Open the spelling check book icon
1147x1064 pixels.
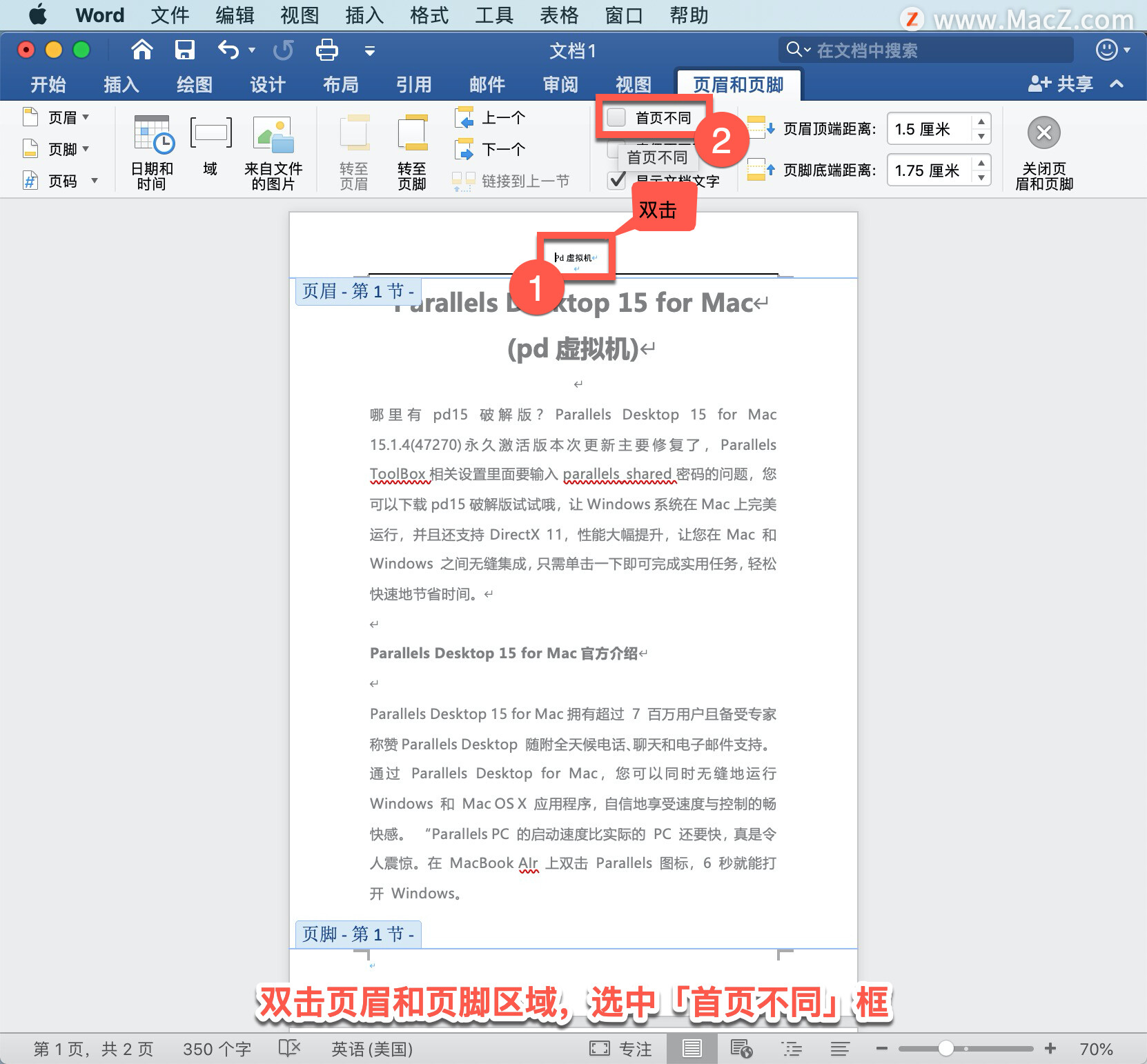coord(290,1049)
